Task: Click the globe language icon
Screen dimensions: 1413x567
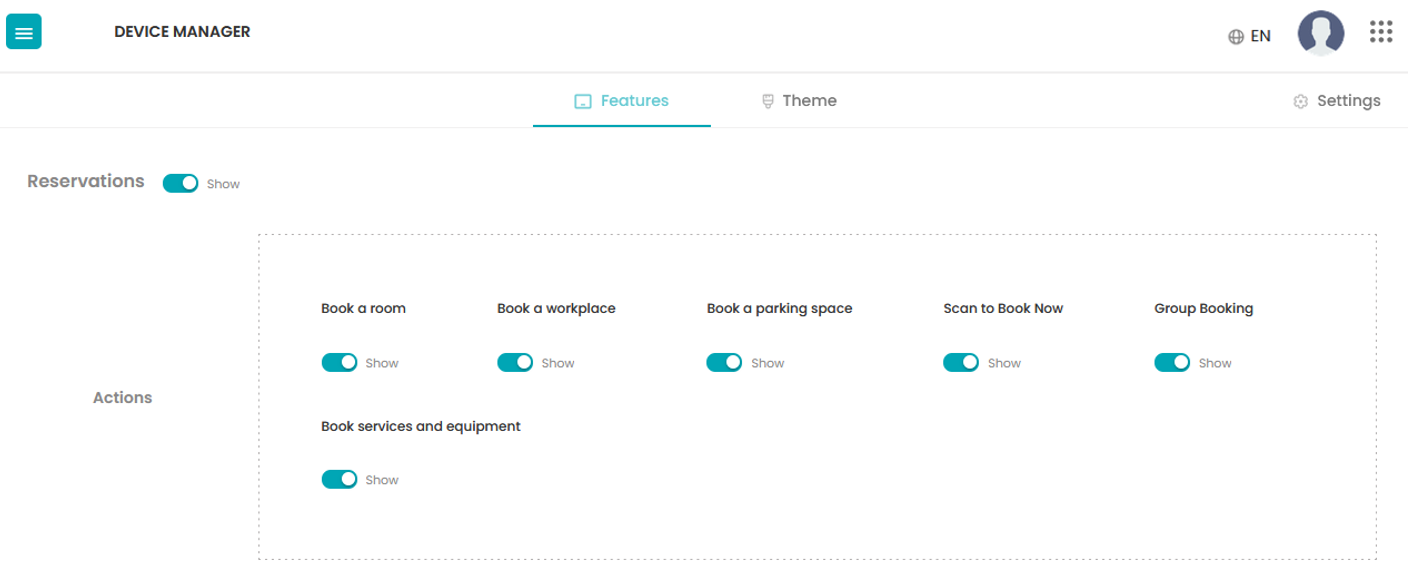Action: pyautogui.click(x=1236, y=36)
